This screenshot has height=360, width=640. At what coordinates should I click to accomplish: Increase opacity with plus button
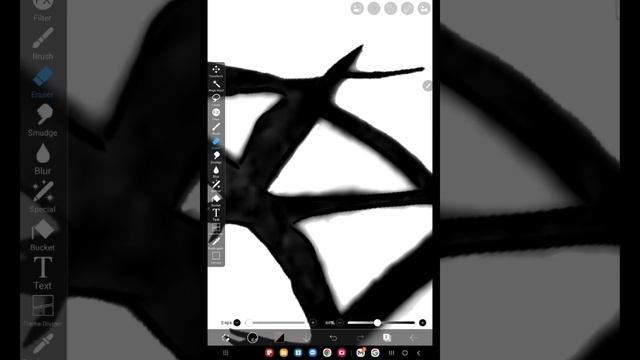click(422, 322)
